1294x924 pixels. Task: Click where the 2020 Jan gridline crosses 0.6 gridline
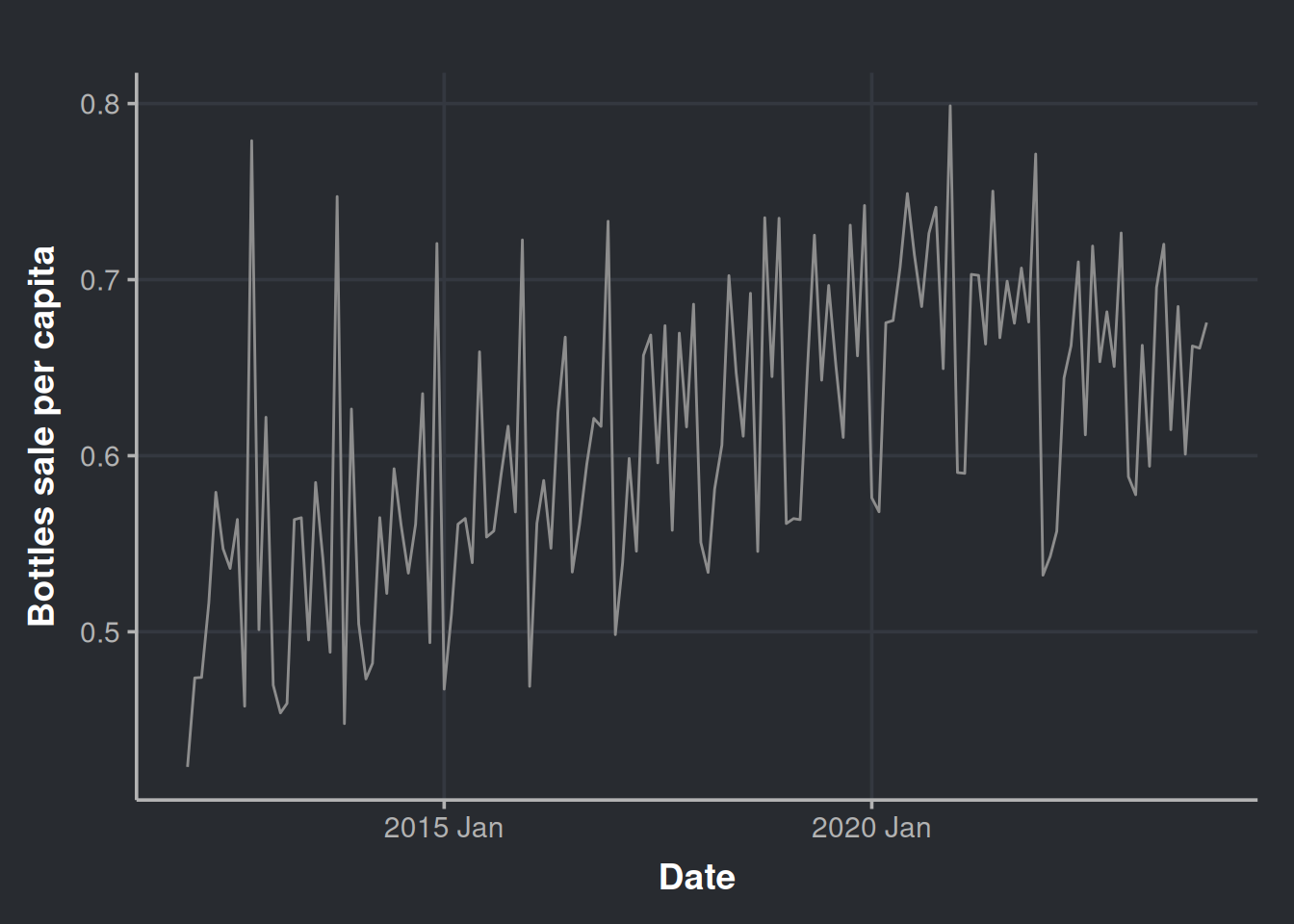[871, 456]
